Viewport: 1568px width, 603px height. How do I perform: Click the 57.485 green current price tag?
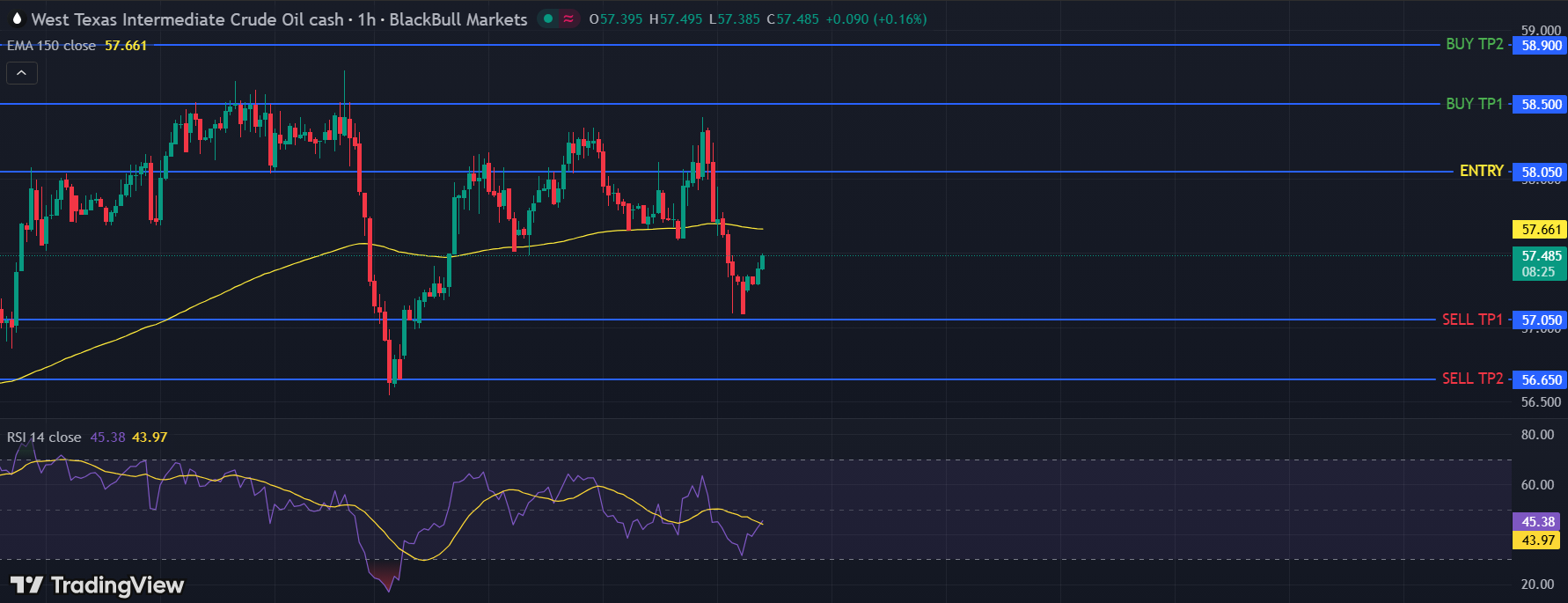click(1541, 263)
